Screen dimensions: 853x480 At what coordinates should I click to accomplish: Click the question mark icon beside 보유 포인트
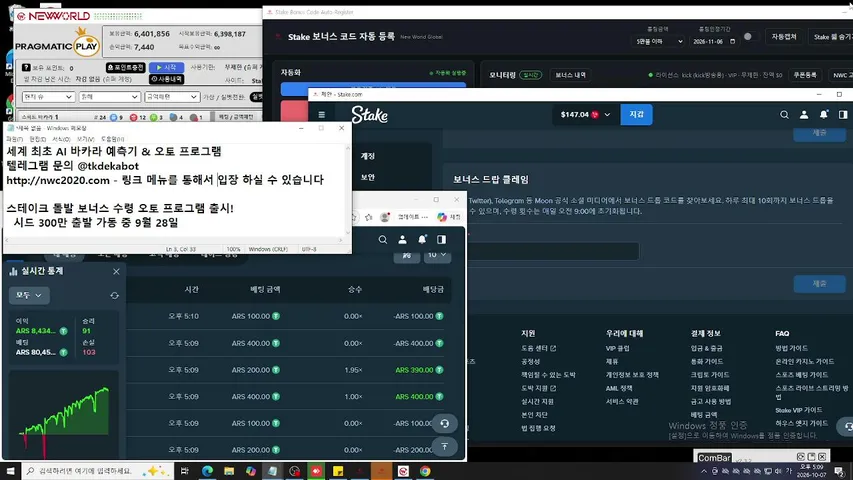tap(26, 67)
